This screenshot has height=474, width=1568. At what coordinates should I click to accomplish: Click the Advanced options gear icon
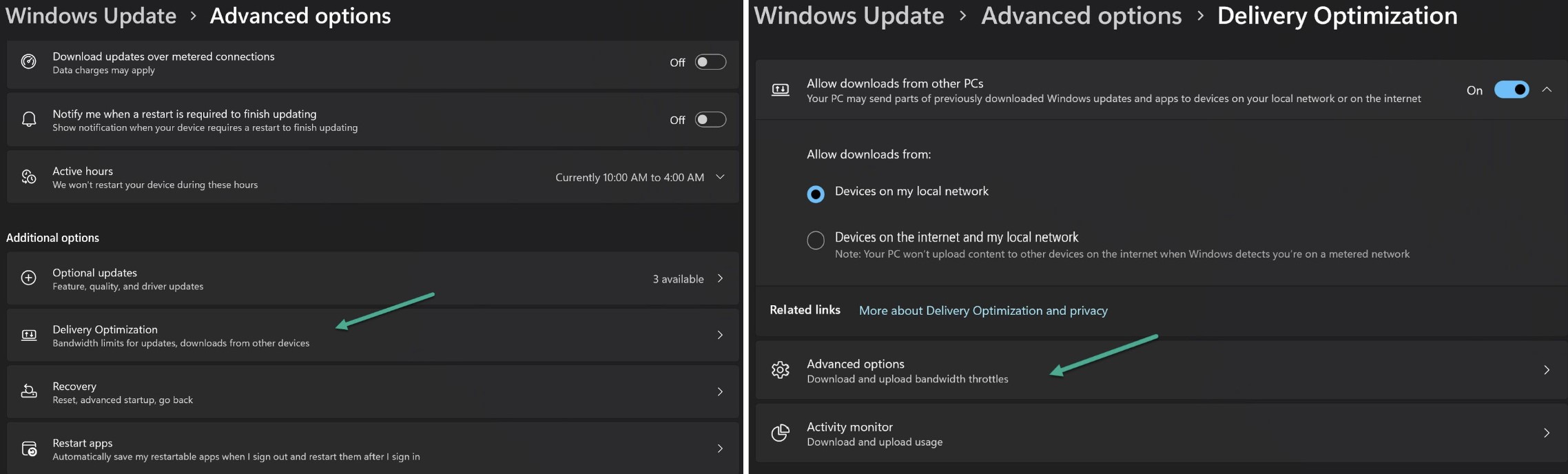tap(780, 370)
